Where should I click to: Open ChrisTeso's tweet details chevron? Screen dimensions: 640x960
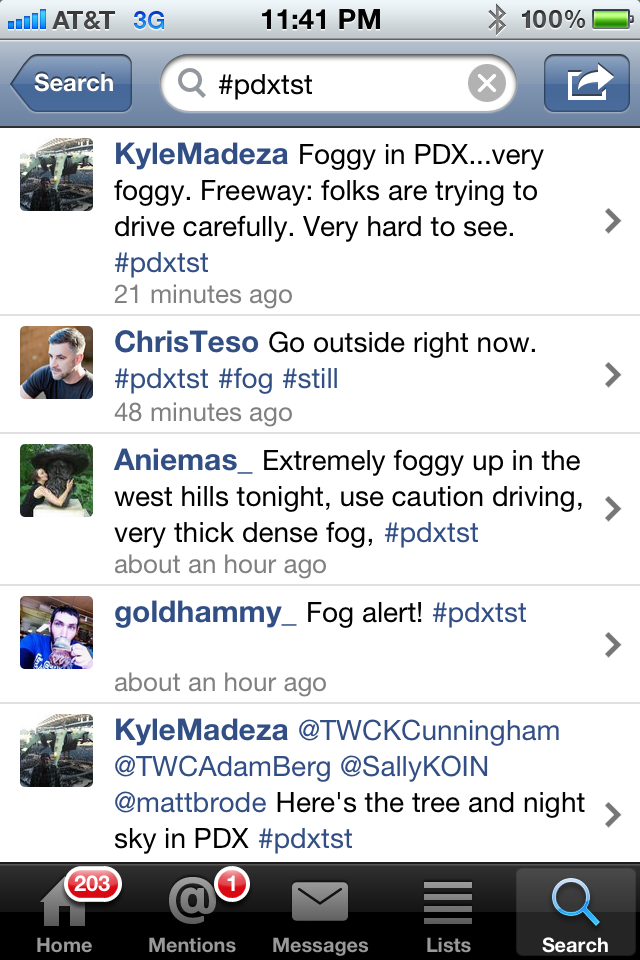613,375
